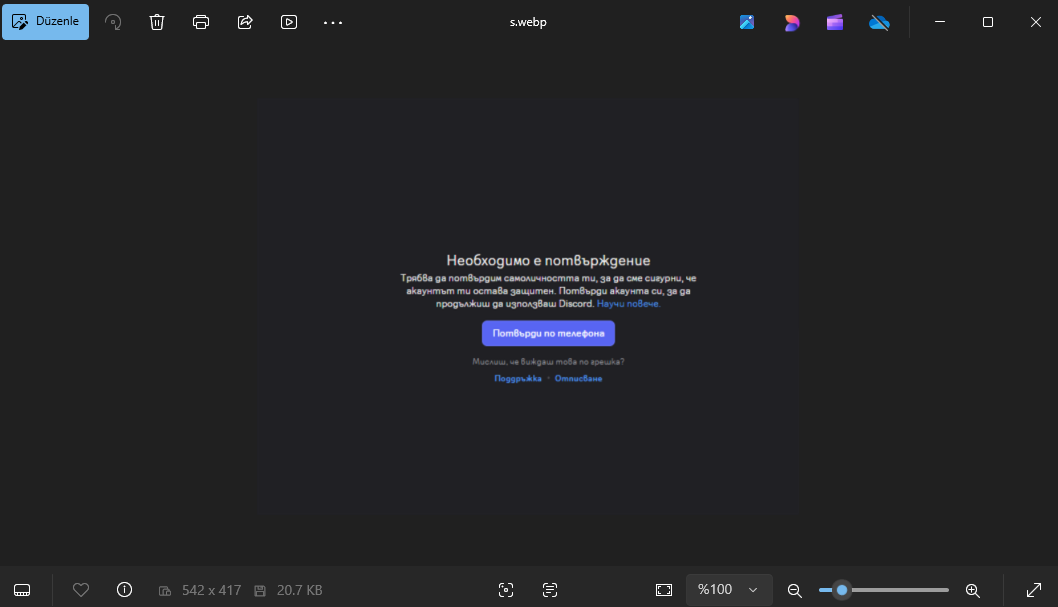Adjust the zoom slider handle
1058x607 pixels.
pos(842,590)
